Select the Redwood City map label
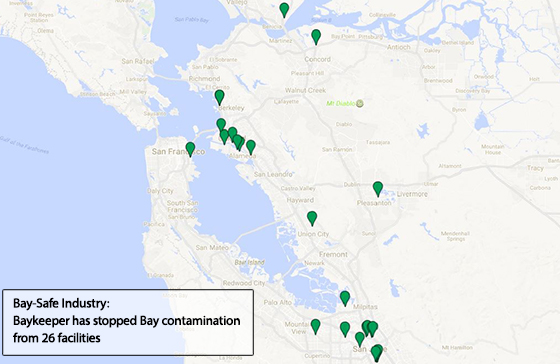 pos(244,283)
